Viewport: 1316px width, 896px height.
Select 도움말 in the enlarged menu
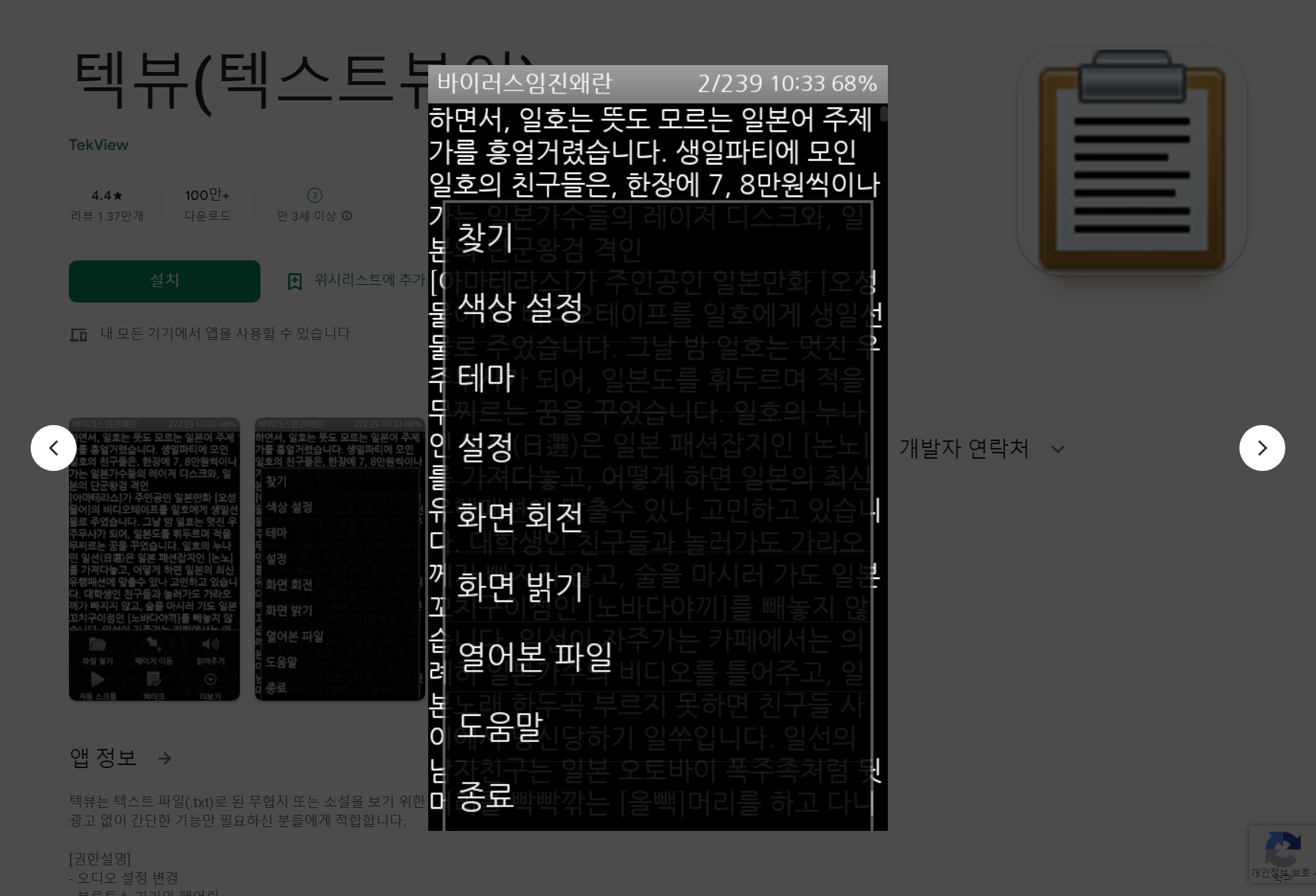pyautogui.click(x=657, y=726)
